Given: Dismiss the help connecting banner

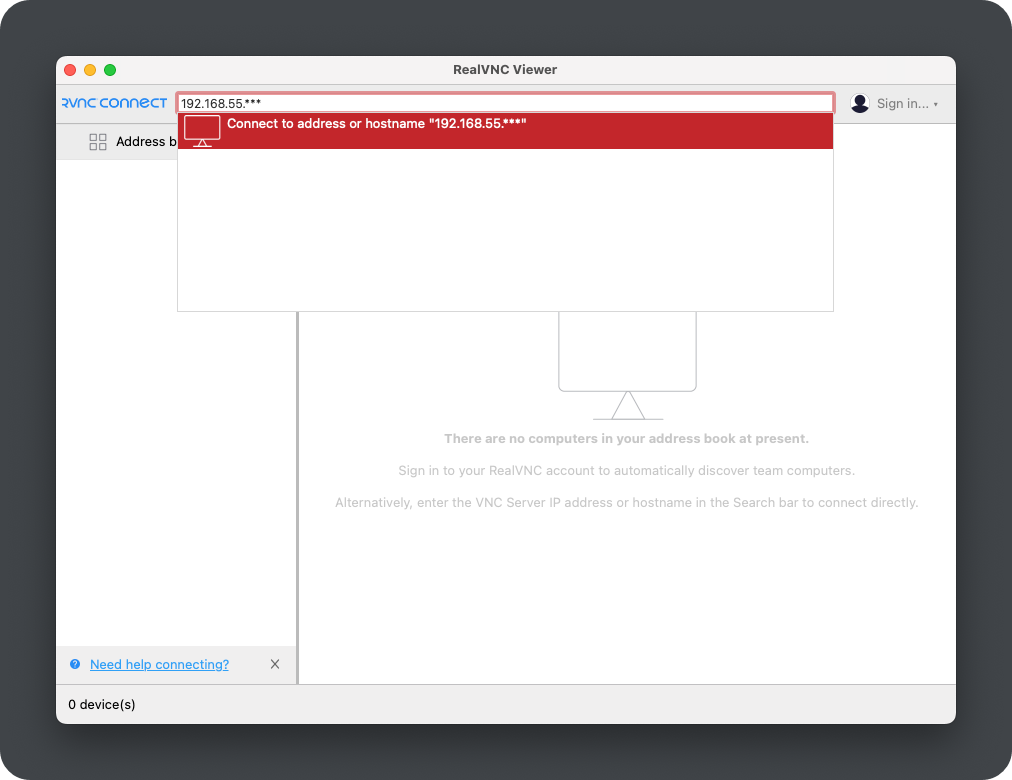Looking at the screenshot, I should click(275, 664).
